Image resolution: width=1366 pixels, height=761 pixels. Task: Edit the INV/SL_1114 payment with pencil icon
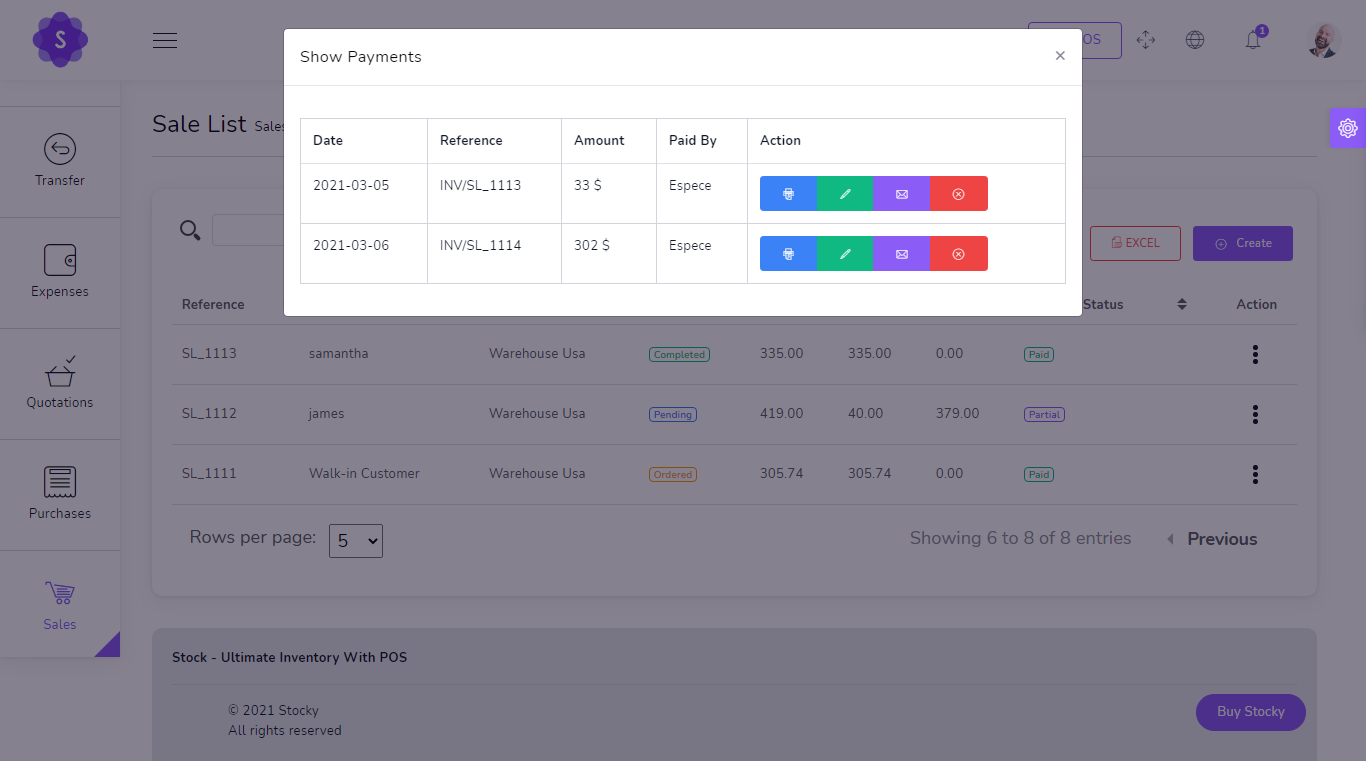pyautogui.click(x=845, y=253)
